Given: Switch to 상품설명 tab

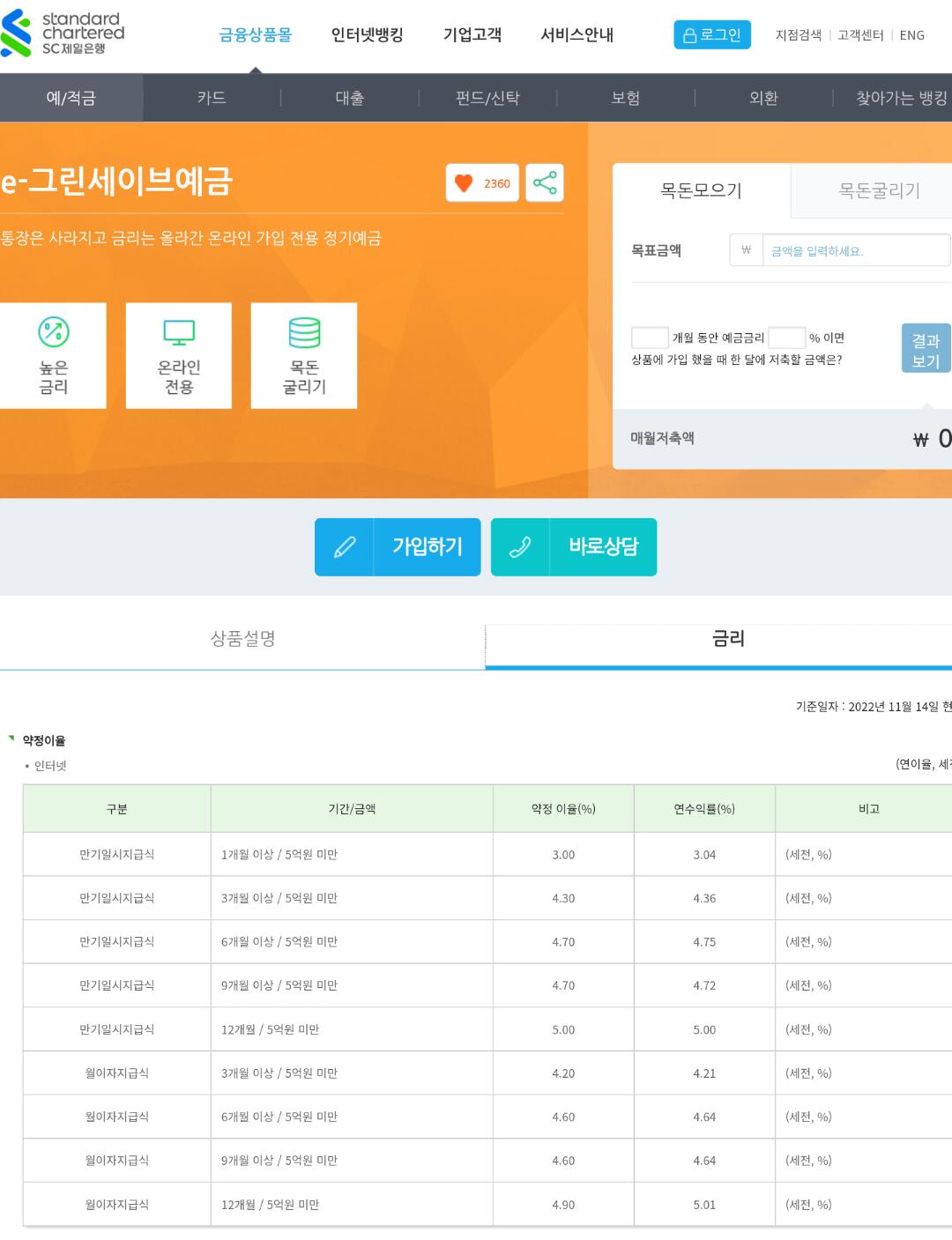Looking at the screenshot, I should coord(242,639).
